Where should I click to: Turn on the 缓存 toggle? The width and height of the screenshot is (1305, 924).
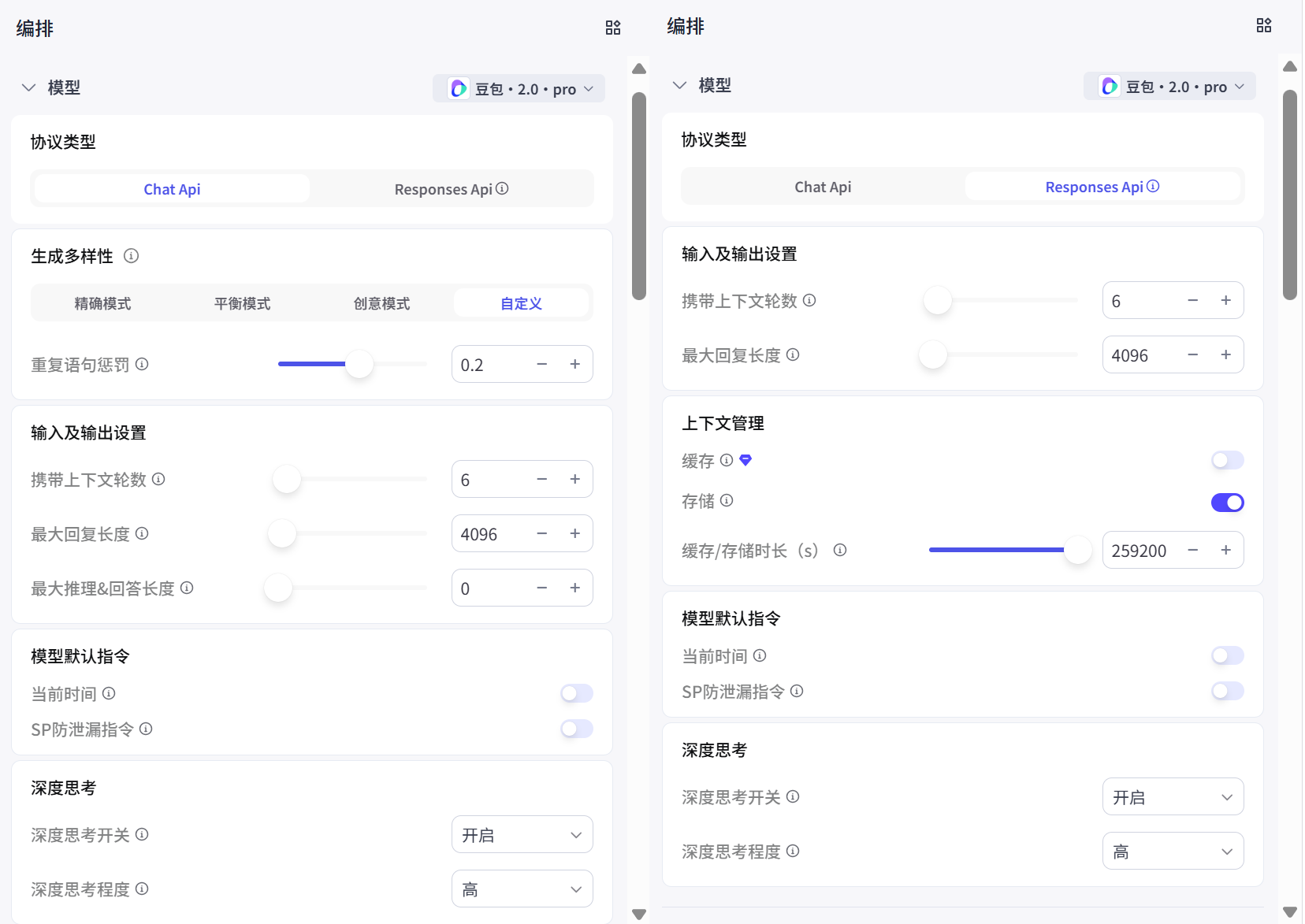click(x=1228, y=460)
